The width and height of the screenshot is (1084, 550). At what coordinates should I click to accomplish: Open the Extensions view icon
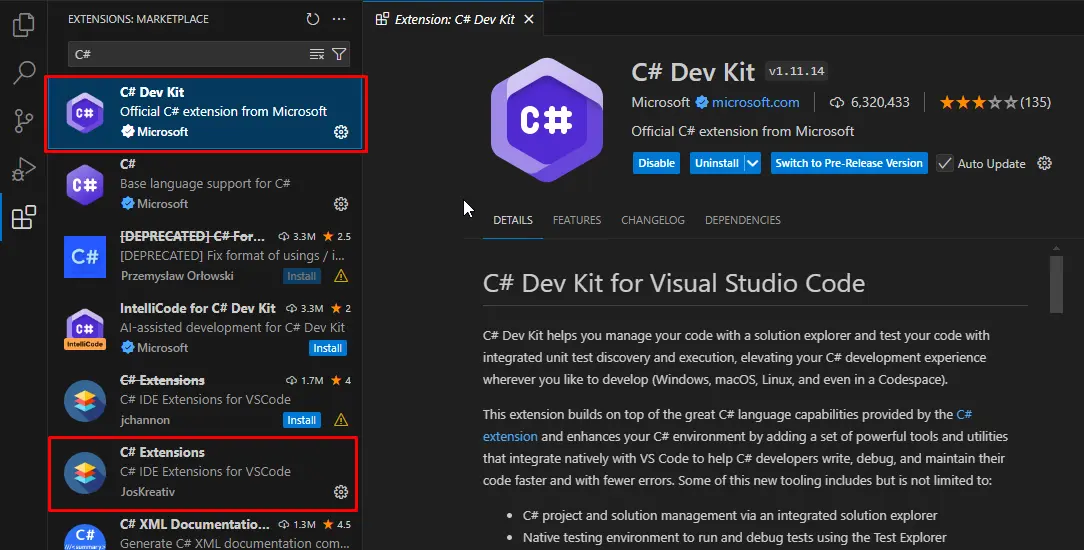(x=24, y=217)
